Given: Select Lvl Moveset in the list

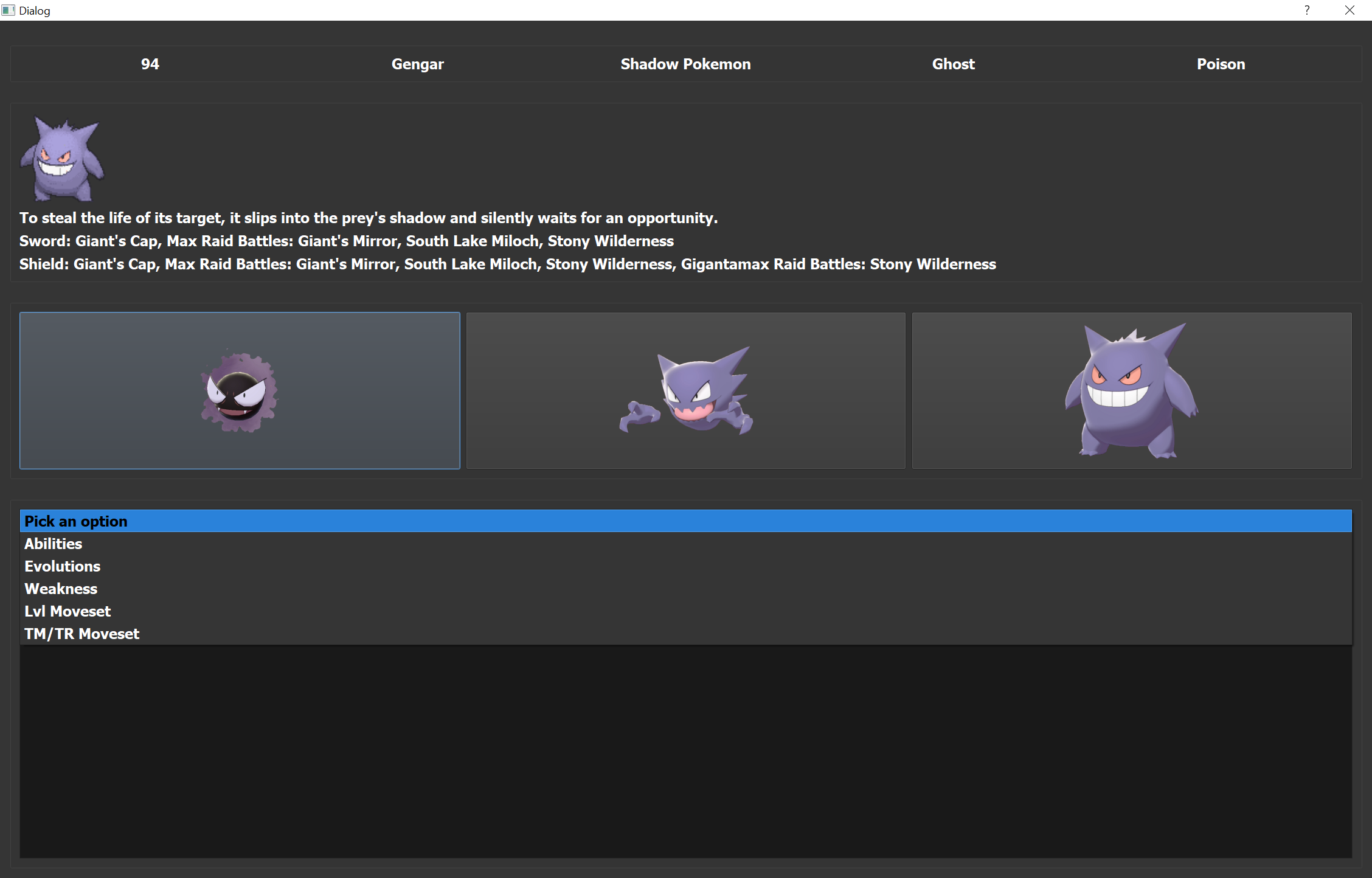Looking at the screenshot, I should pyautogui.click(x=68, y=611).
